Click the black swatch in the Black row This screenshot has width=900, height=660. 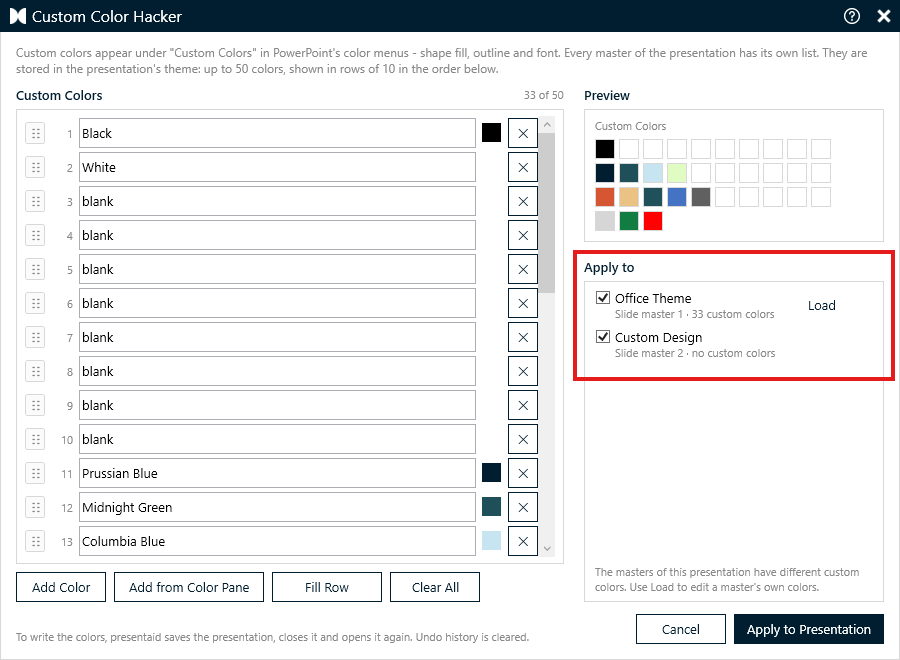[x=491, y=133]
